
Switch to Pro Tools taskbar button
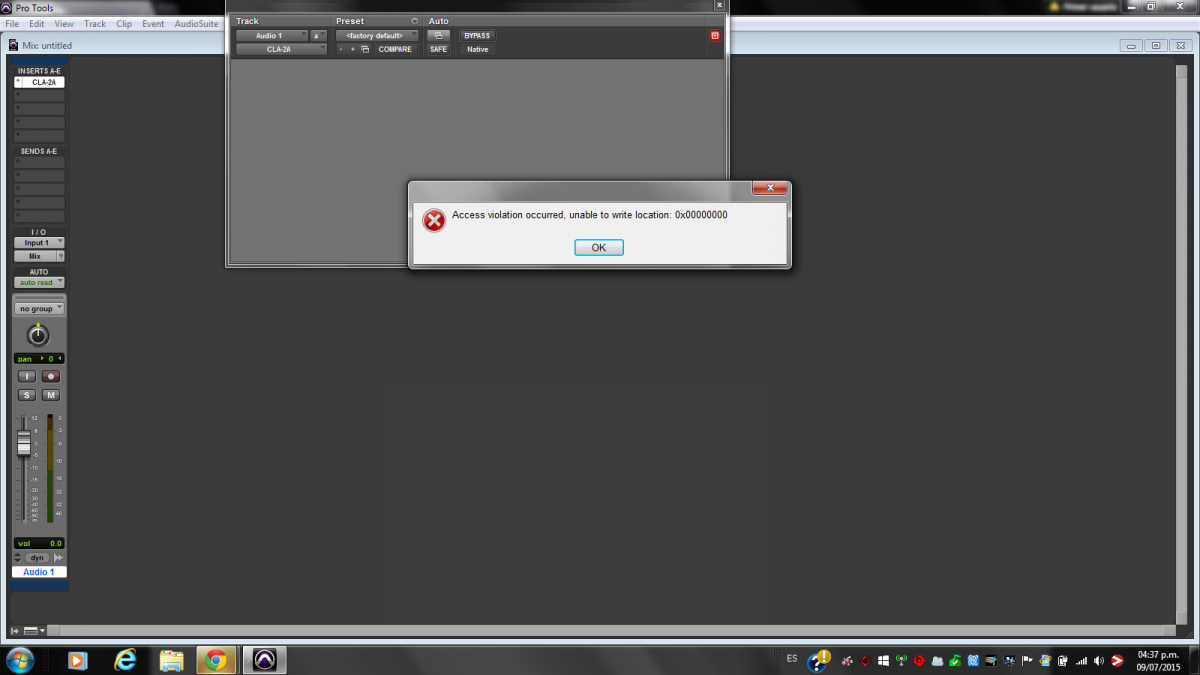tap(265, 660)
